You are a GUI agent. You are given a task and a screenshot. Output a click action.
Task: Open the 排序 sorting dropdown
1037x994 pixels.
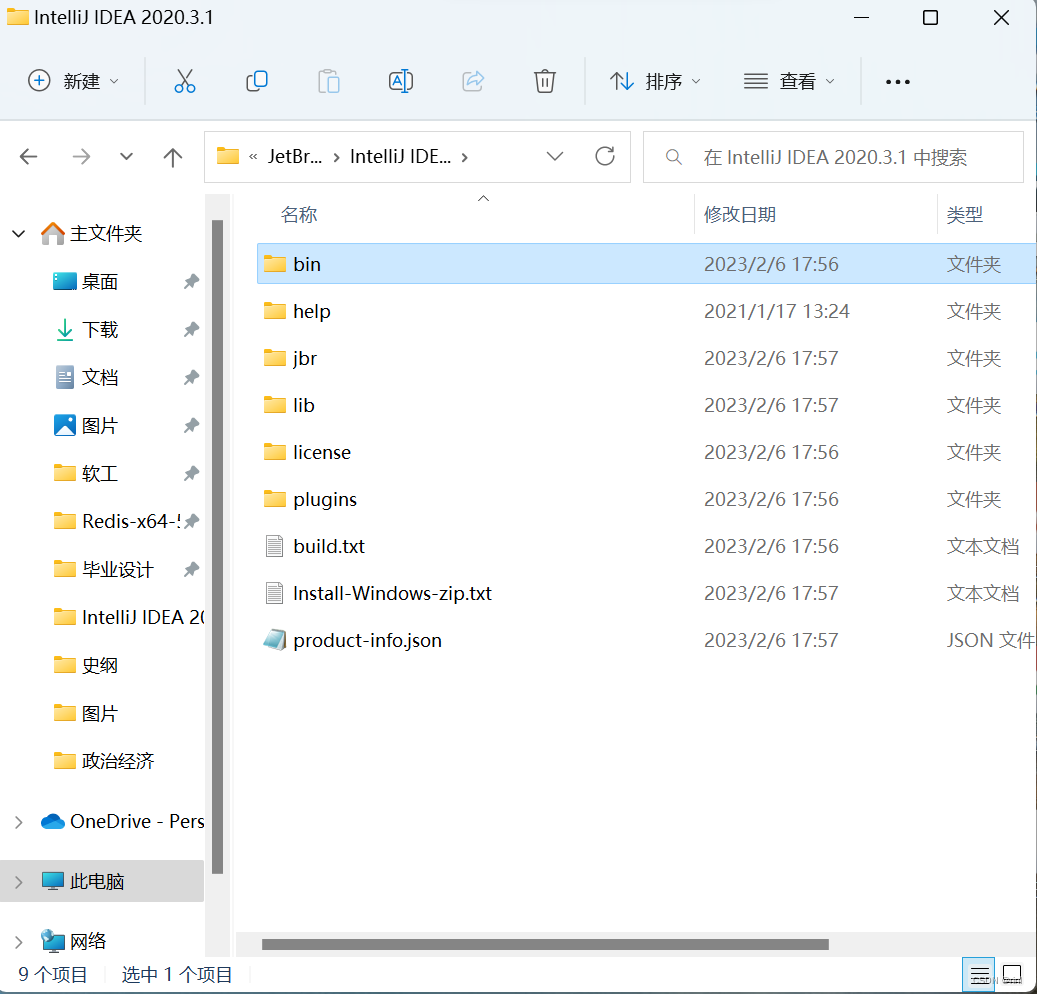click(x=655, y=81)
